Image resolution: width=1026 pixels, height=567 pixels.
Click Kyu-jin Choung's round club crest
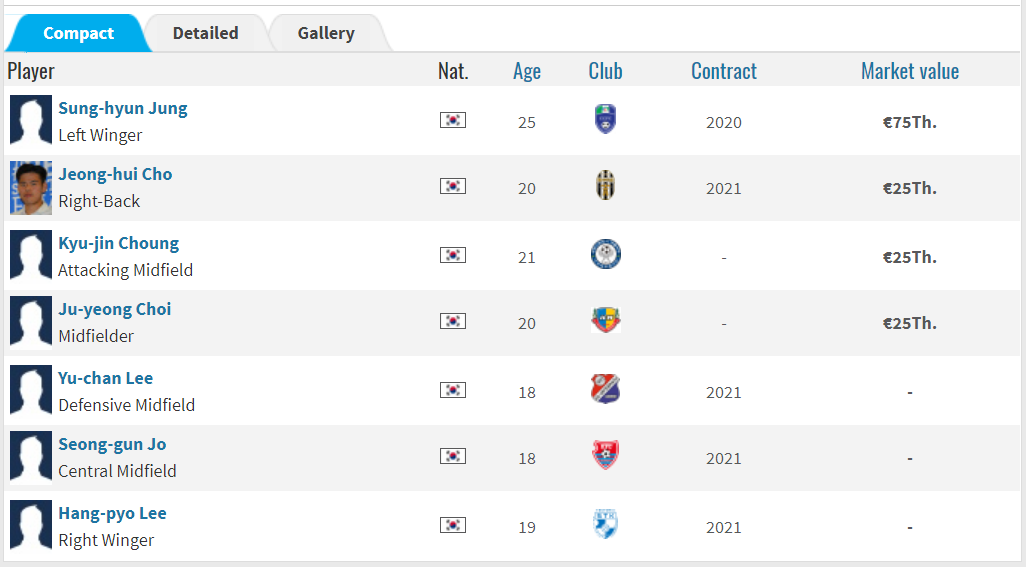click(x=605, y=254)
